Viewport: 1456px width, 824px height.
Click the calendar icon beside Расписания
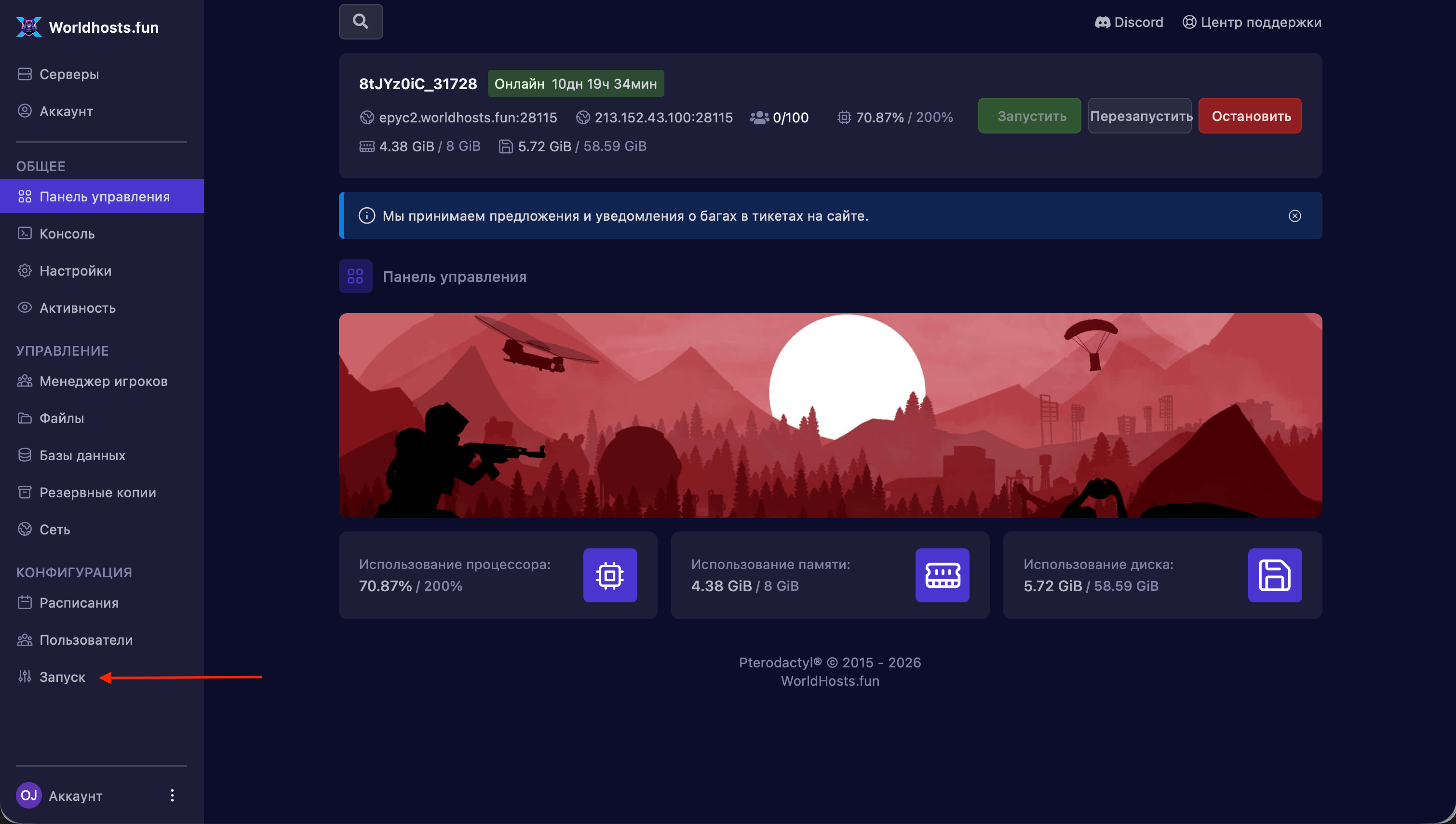click(x=24, y=602)
